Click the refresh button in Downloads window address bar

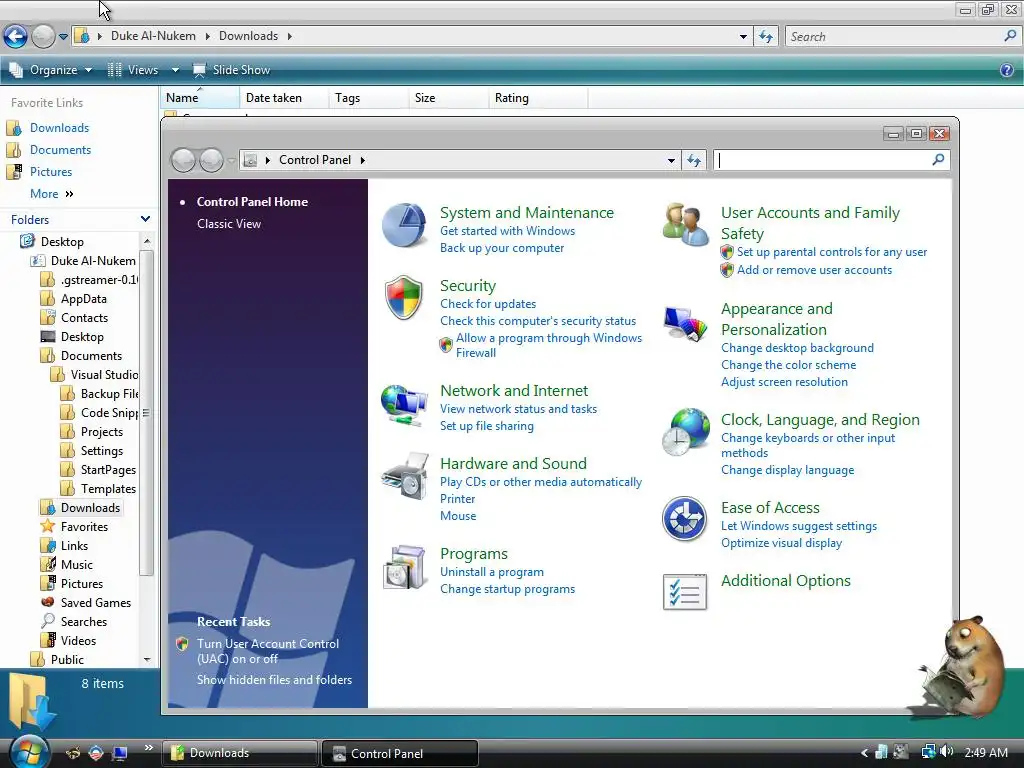point(766,37)
